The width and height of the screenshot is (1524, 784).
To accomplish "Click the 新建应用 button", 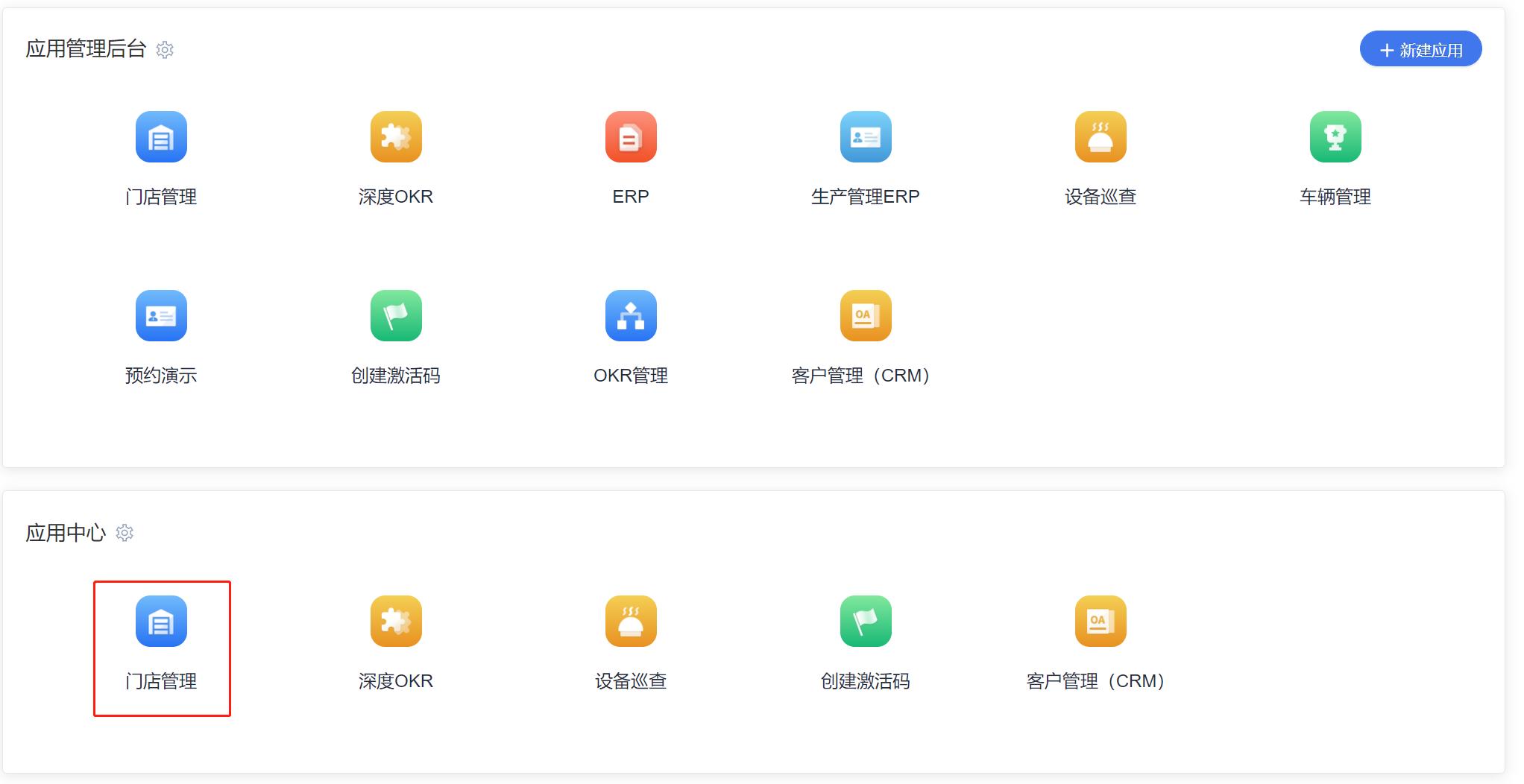I will click(1420, 49).
